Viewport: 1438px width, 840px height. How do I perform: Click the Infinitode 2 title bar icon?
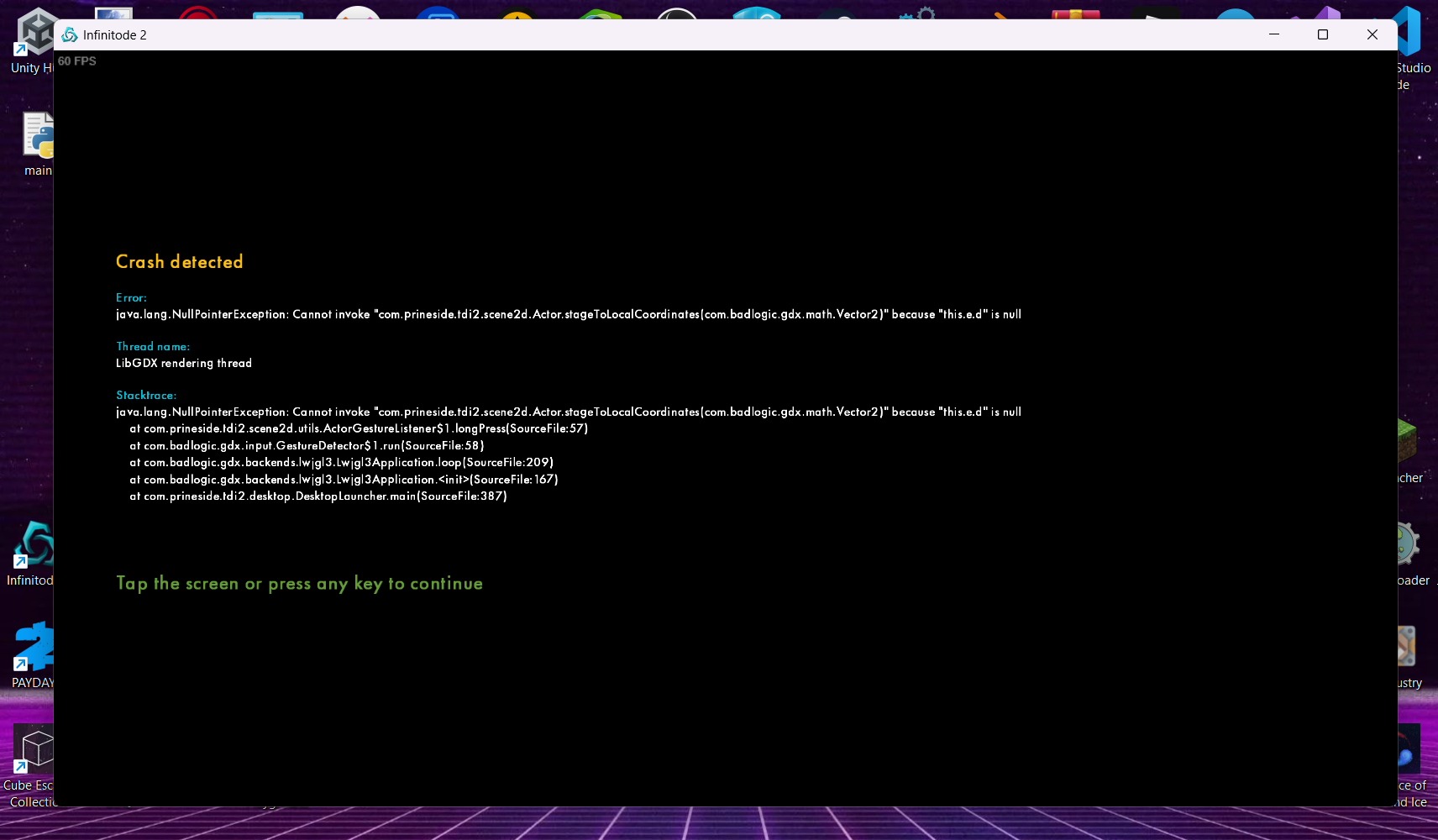coord(70,34)
